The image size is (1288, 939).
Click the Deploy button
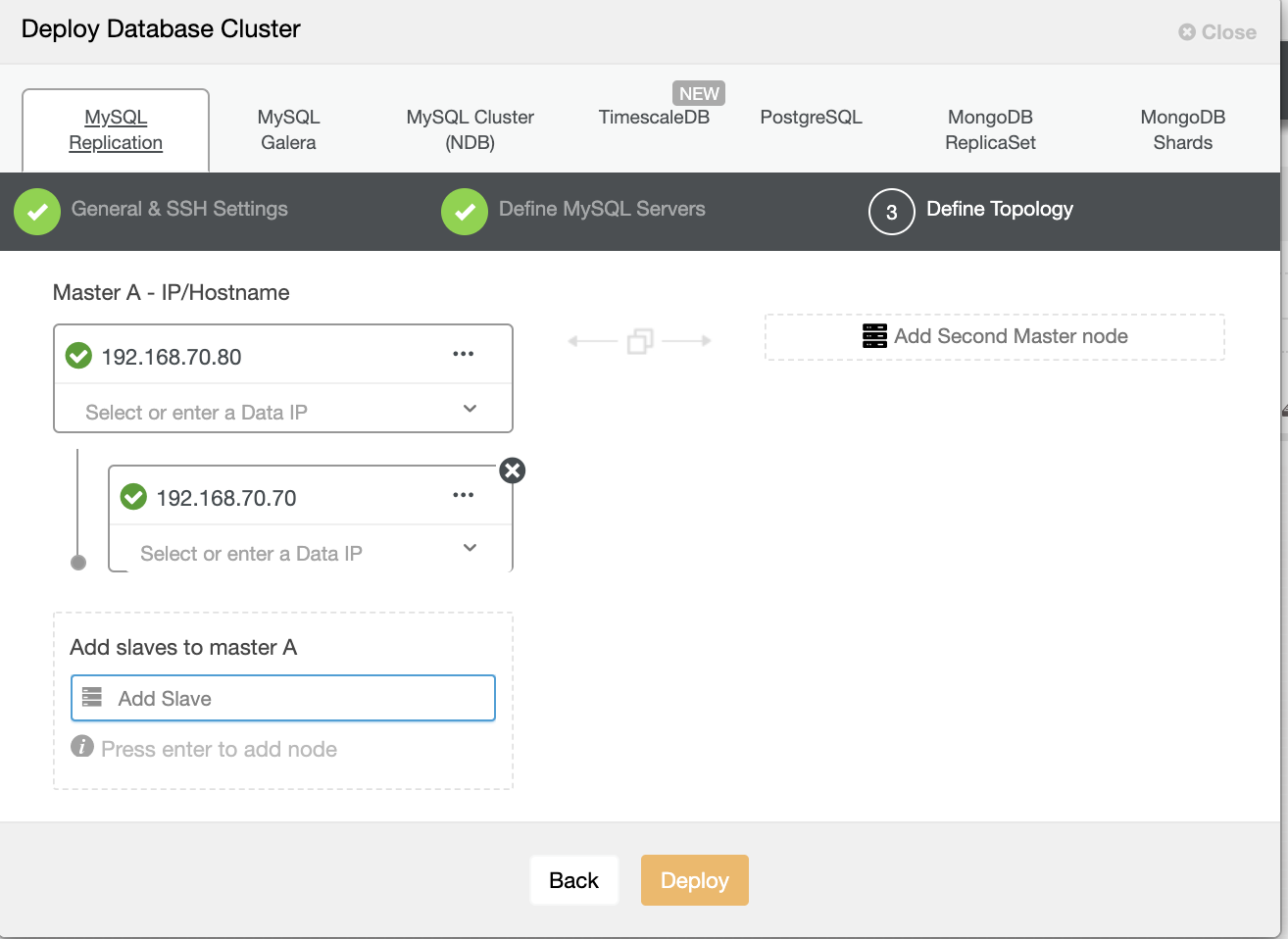(x=695, y=880)
